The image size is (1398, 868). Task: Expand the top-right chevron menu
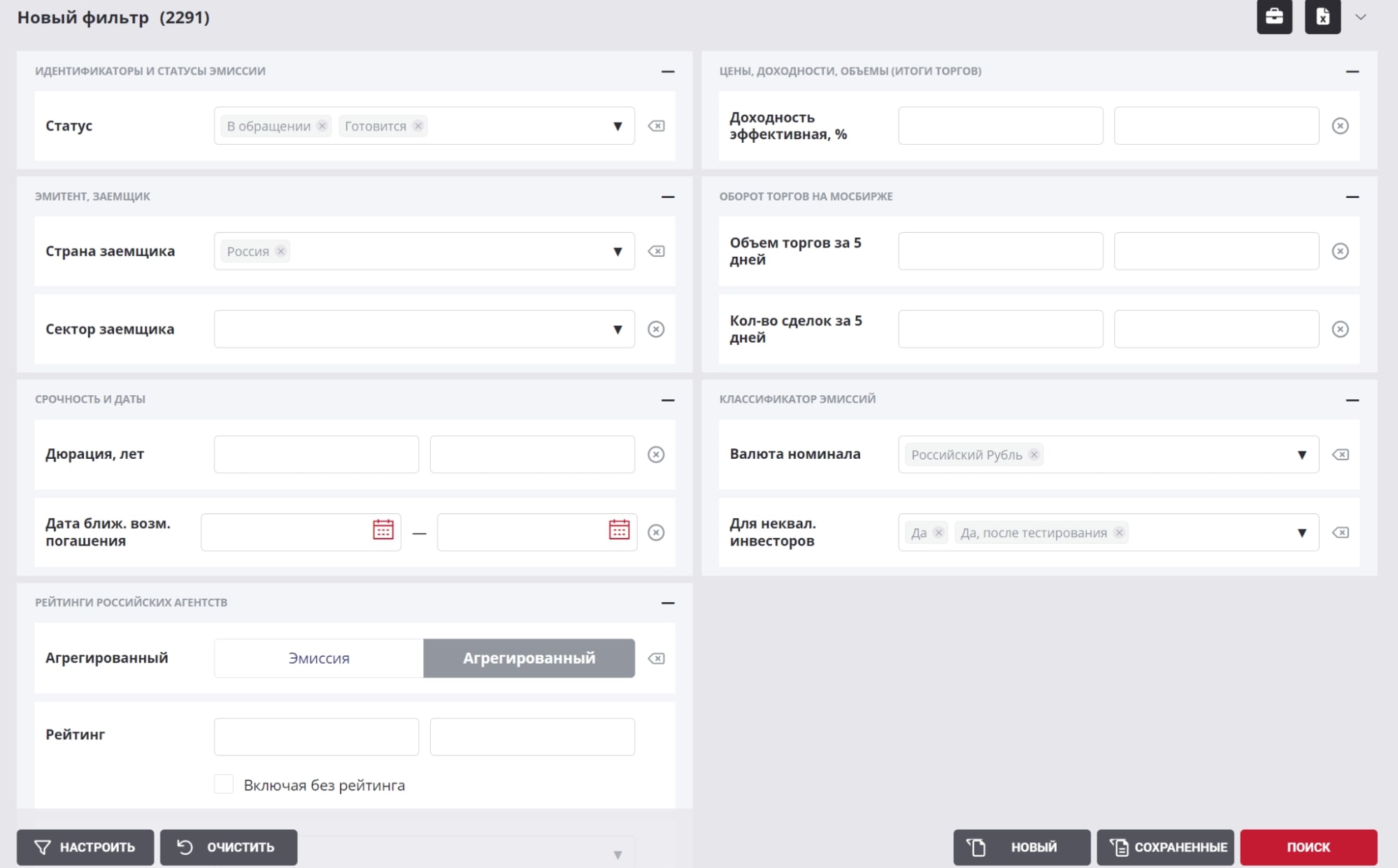click(1360, 17)
